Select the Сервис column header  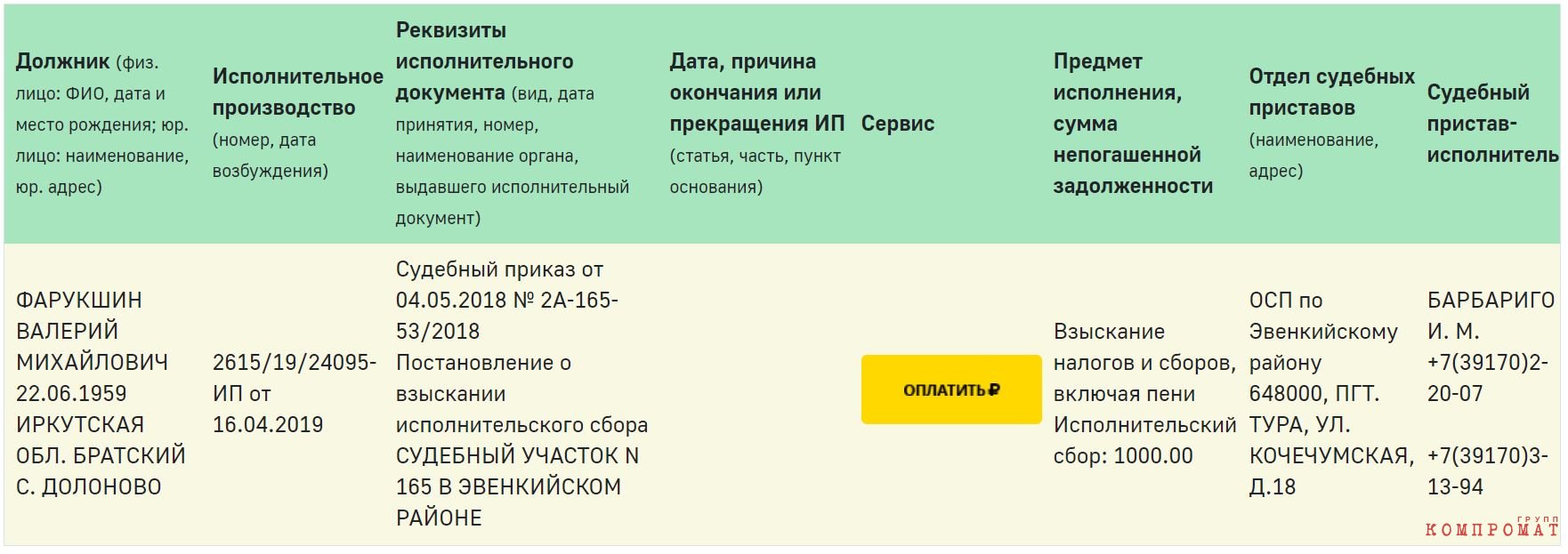click(897, 124)
